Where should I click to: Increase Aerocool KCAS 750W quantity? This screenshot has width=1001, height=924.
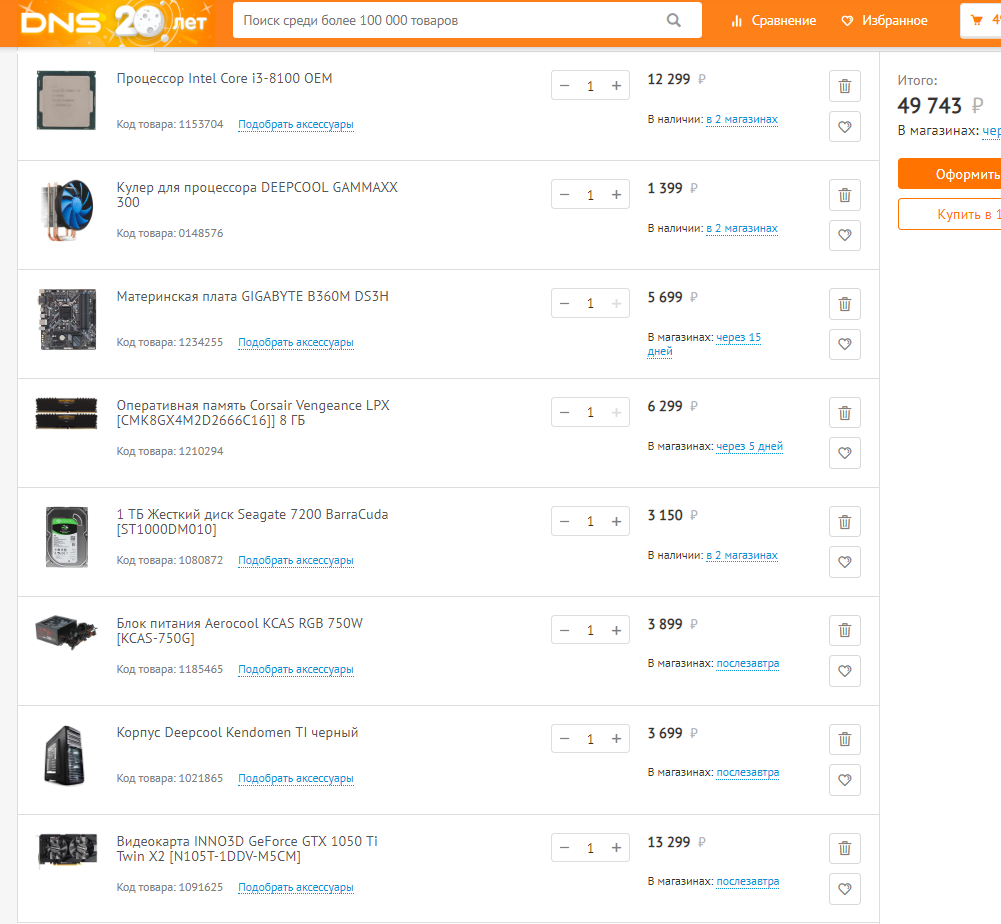coord(616,630)
